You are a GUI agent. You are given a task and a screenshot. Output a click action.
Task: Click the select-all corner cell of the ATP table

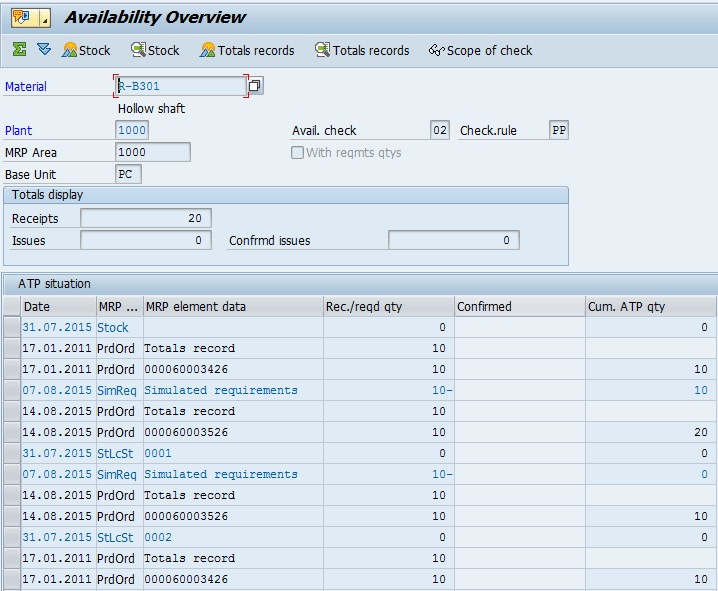pyautogui.click(x=11, y=306)
